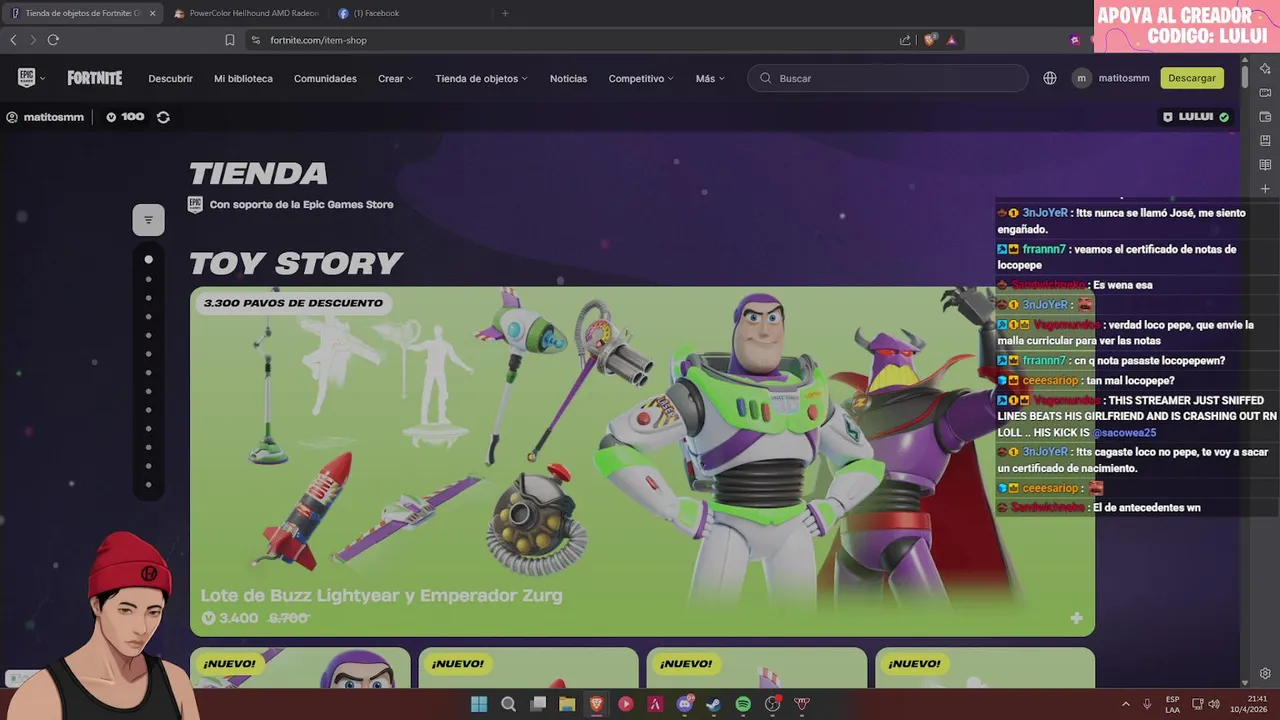The width and height of the screenshot is (1280, 720).
Task: Open the fourth ¡NUEVO! item card
Action: tap(984, 667)
